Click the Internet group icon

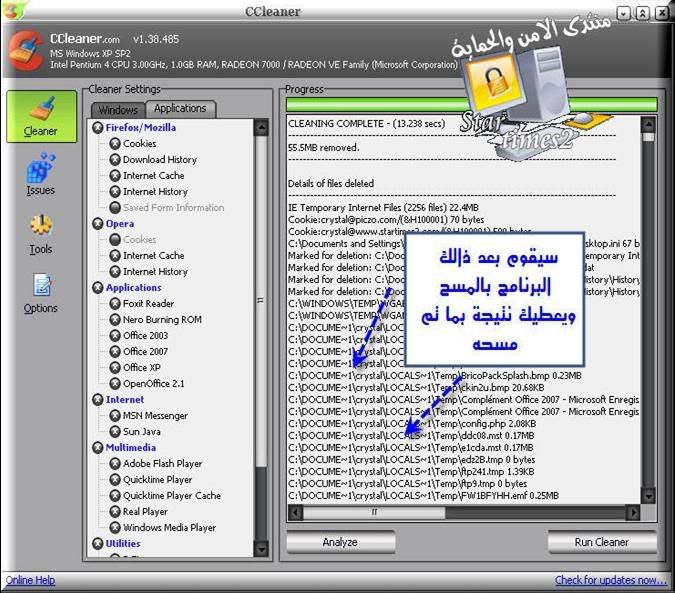pos(98,399)
